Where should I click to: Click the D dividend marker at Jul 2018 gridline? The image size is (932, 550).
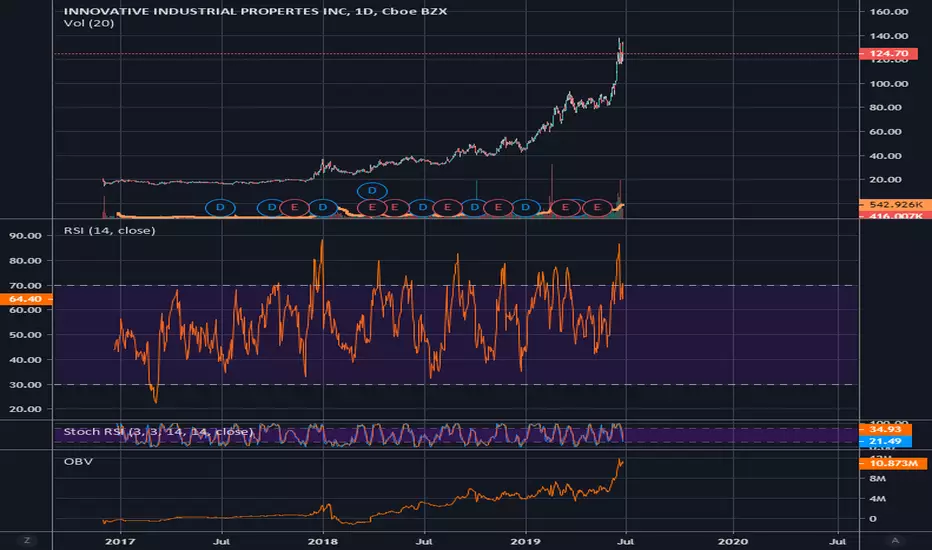point(423,208)
